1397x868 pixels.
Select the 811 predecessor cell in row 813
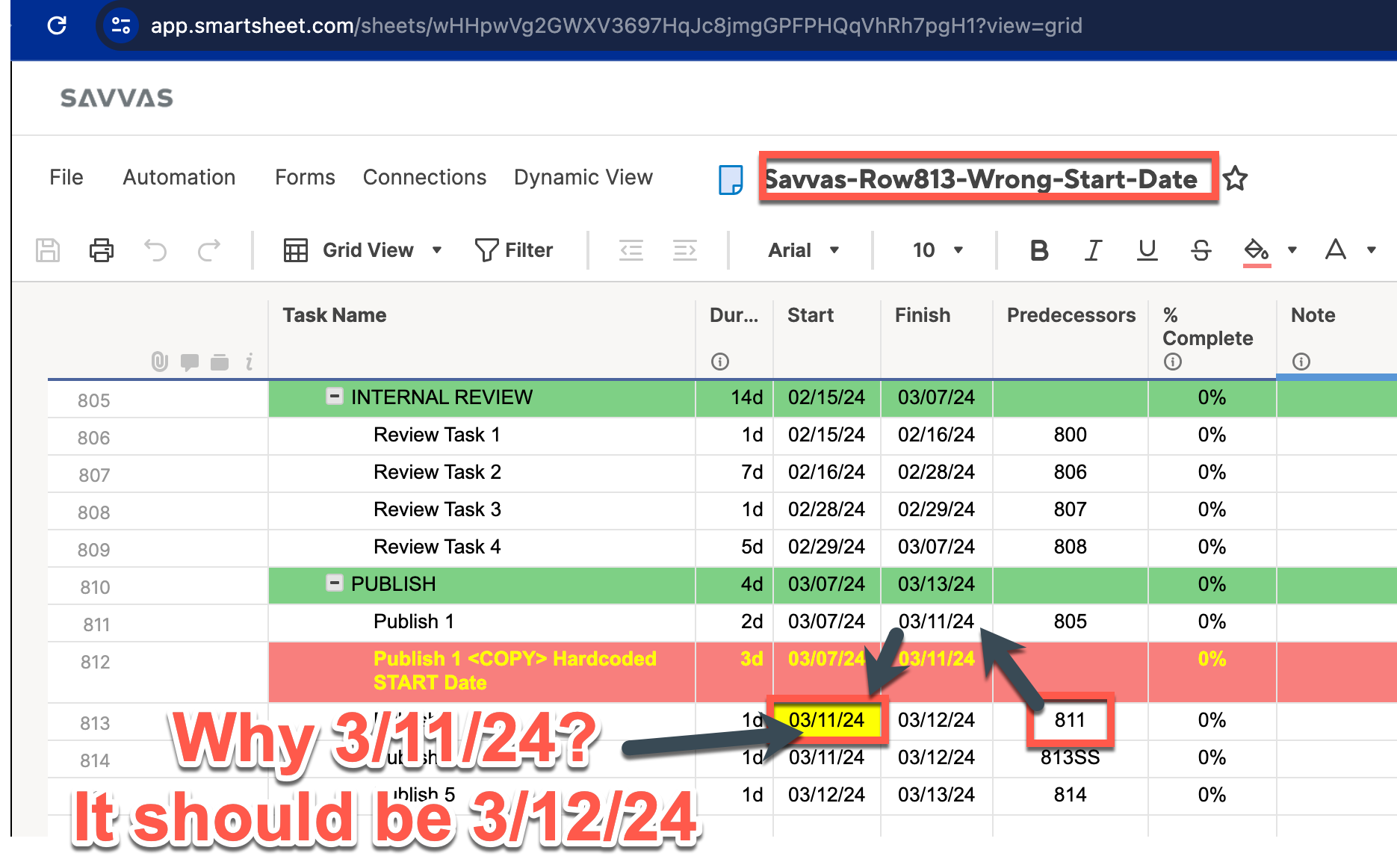pyautogui.click(x=1071, y=720)
